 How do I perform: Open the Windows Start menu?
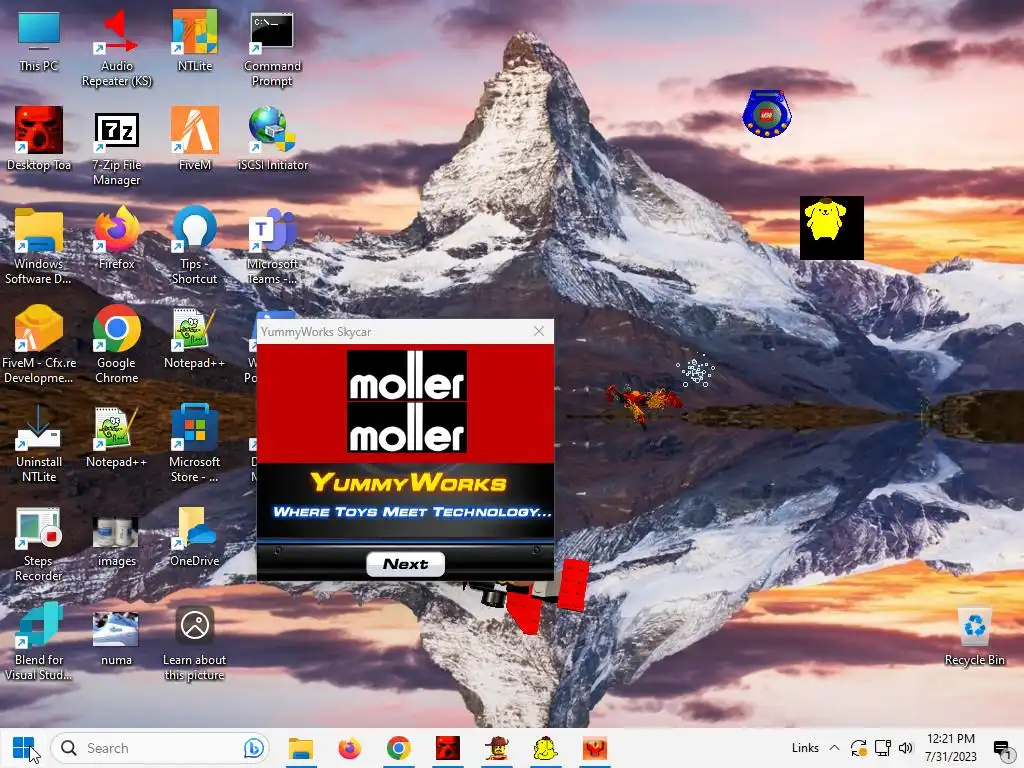click(24, 748)
